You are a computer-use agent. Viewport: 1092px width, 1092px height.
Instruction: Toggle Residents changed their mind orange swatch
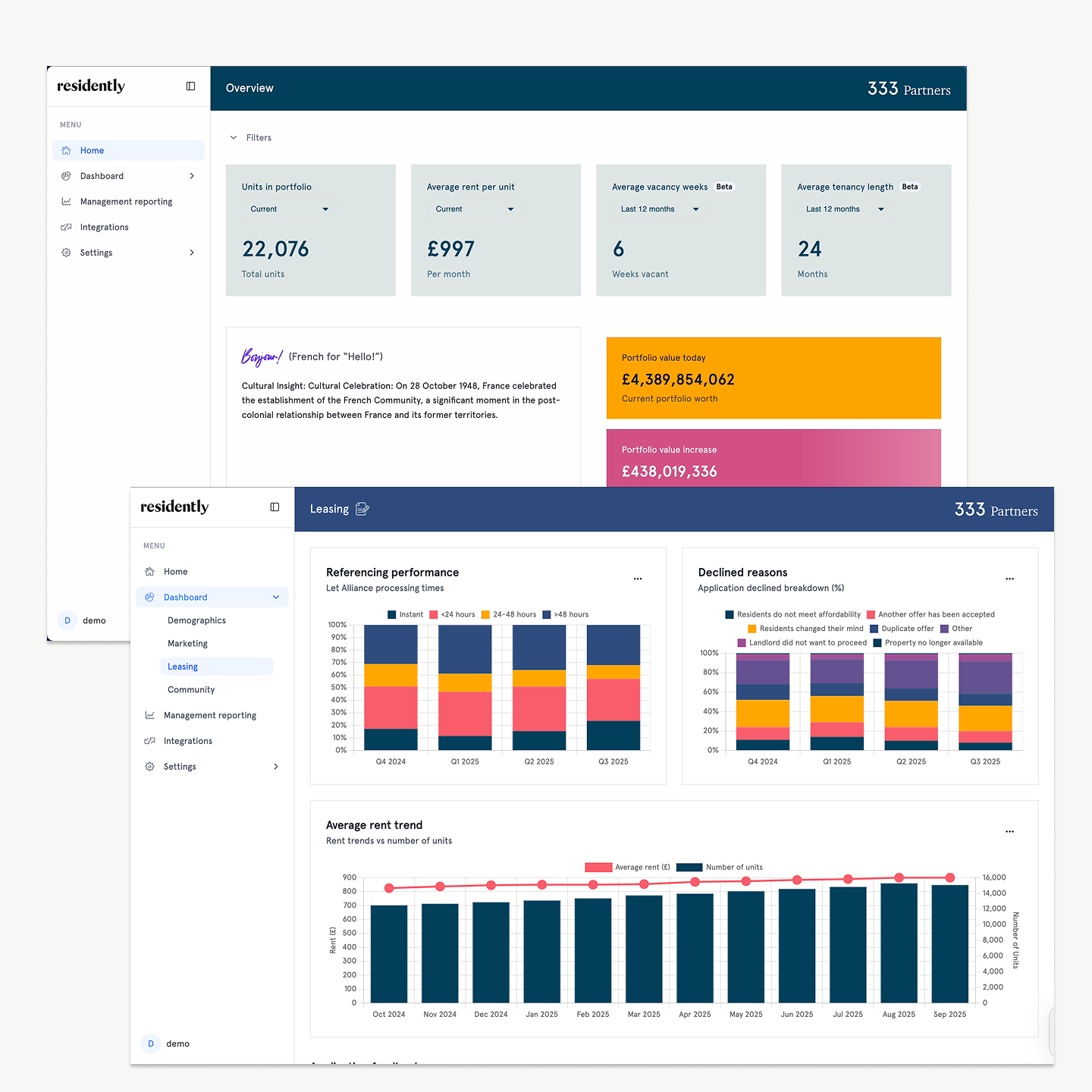click(x=752, y=629)
